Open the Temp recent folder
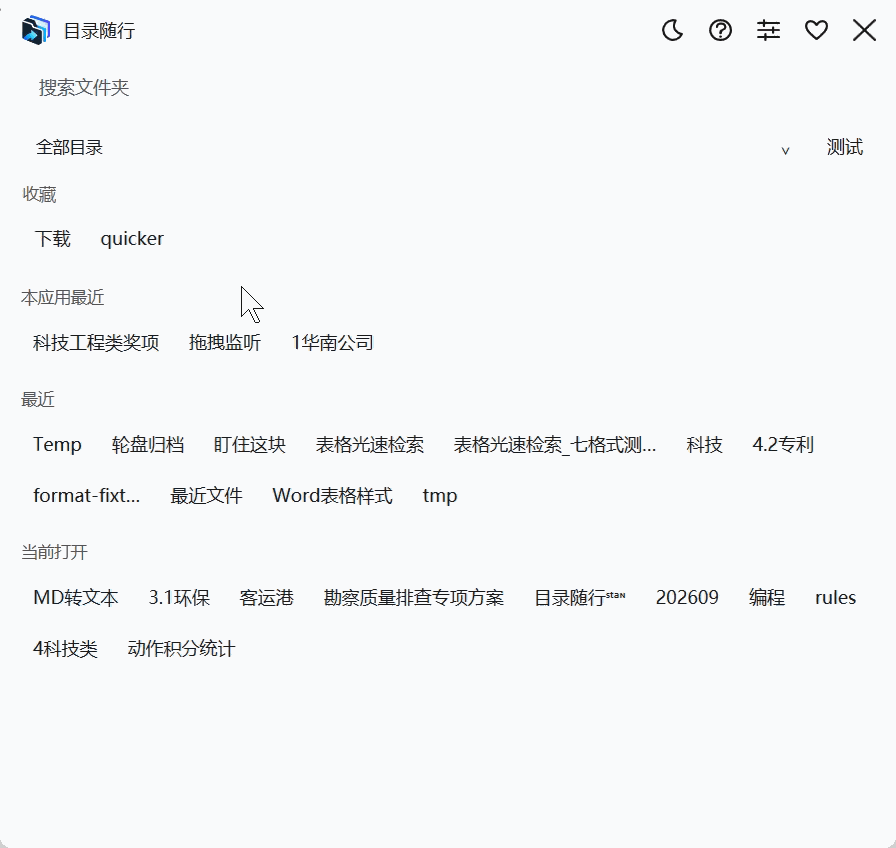Screen dimensions: 896x848 coord(57,445)
